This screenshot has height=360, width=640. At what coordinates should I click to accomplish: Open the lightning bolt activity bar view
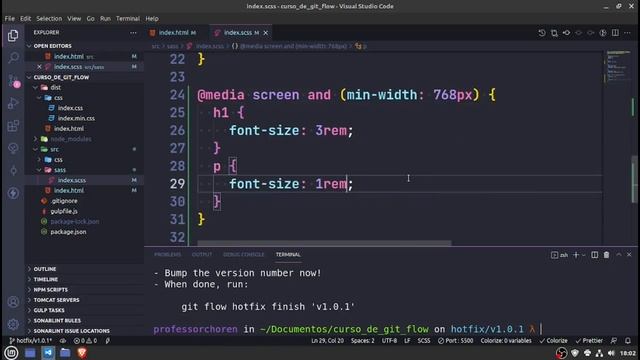pos(13,193)
